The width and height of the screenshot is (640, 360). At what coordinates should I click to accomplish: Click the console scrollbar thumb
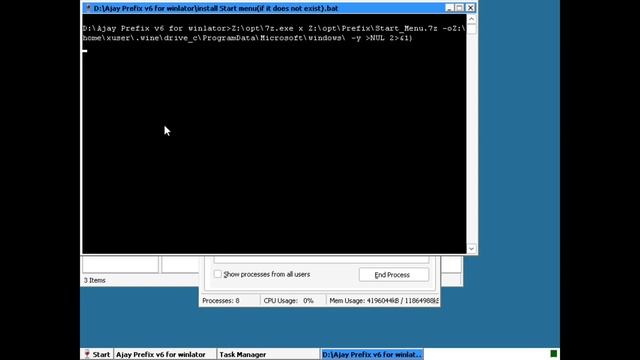coord(471,29)
